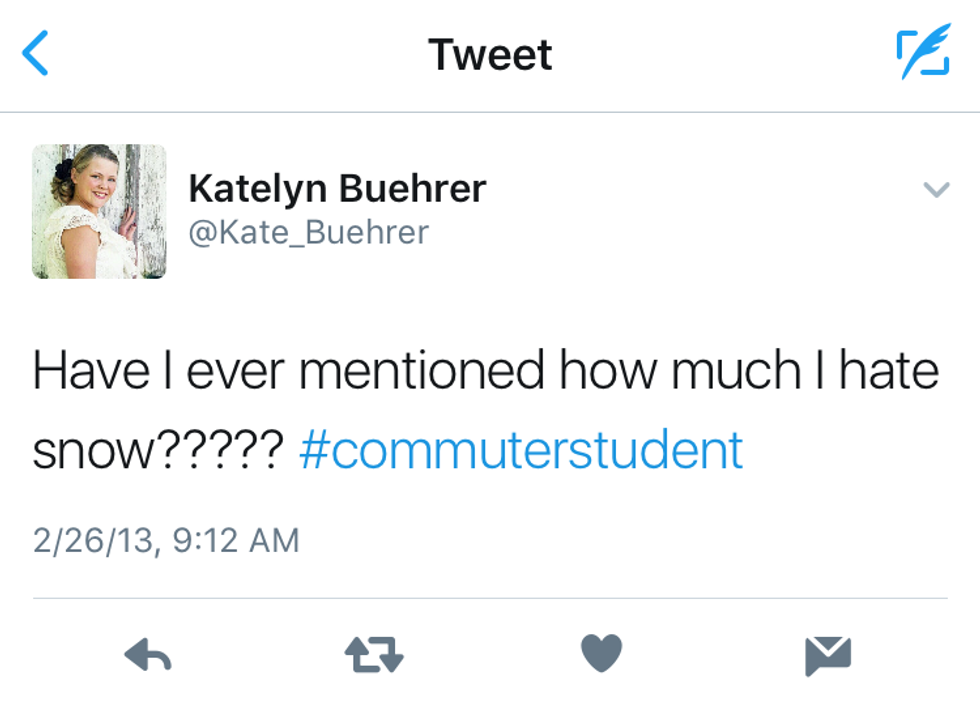Viewport: 980px width, 707px height.
Task: Tap the Katelyn Buehrer display name
Action: tap(337, 188)
